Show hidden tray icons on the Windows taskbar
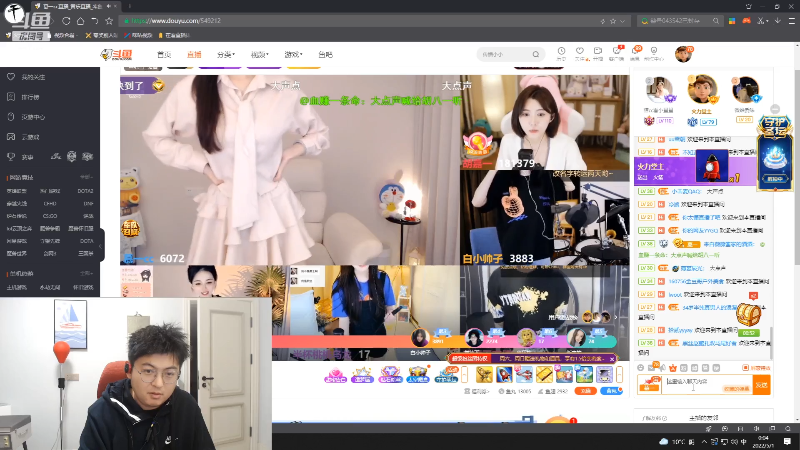The image size is (800, 450). click(704, 442)
